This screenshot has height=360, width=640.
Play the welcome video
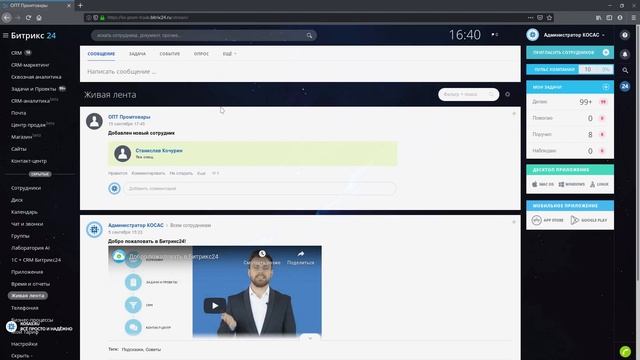(x=215, y=305)
